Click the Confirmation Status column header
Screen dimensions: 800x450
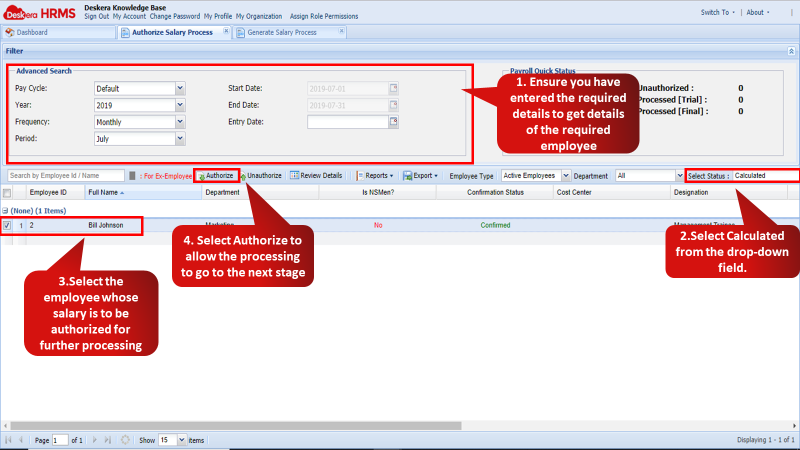(495, 193)
